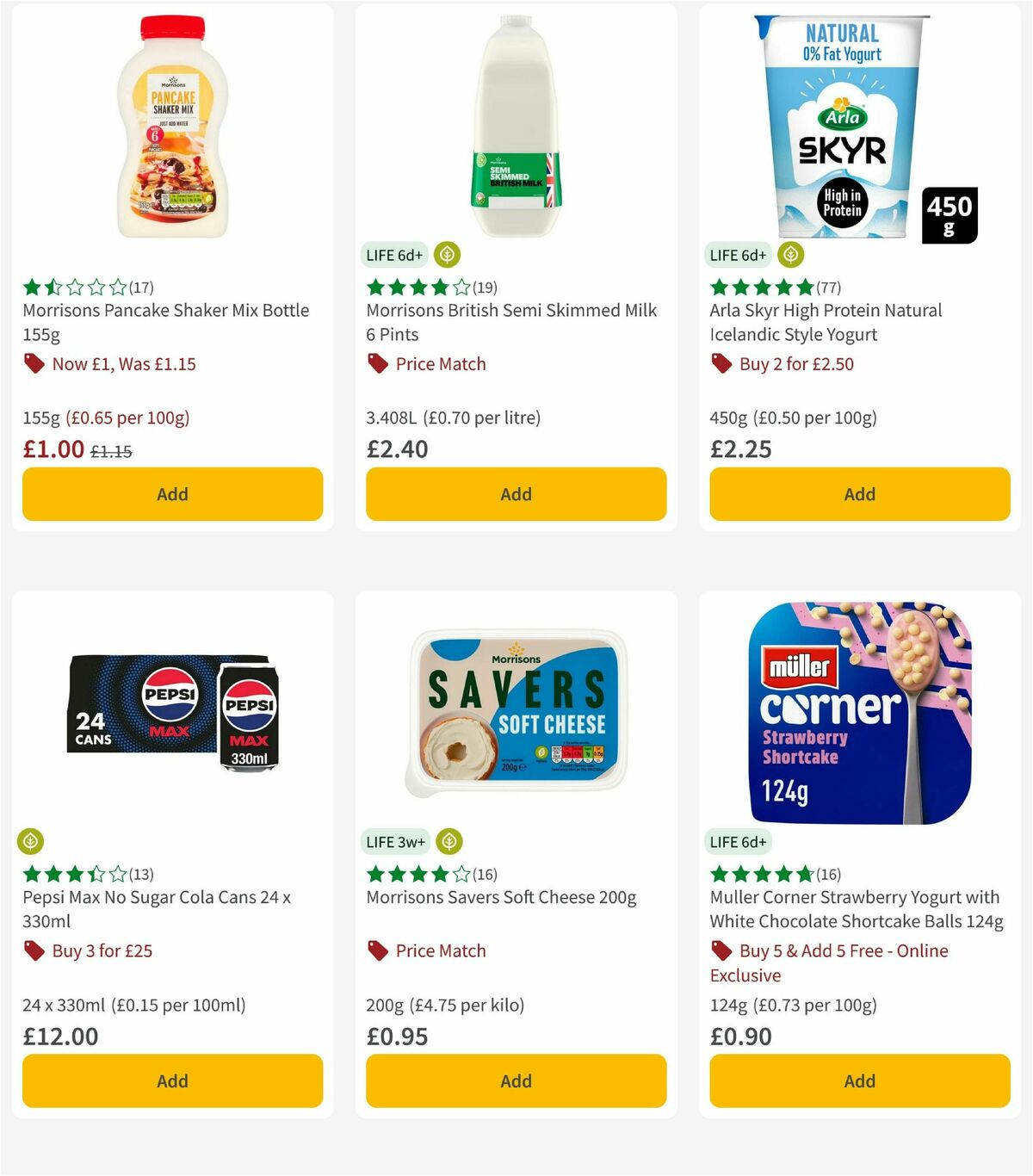1033x1176 pixels.
Task: Click the offer tag icon next to Now £1, Was £1.15
Action: [x=33, y=363]
